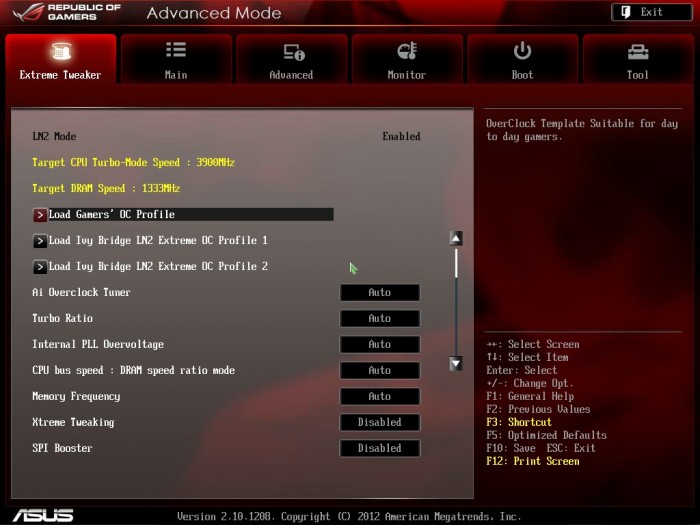
Task: Switch to the Main tab
Action: pos(176,59)
